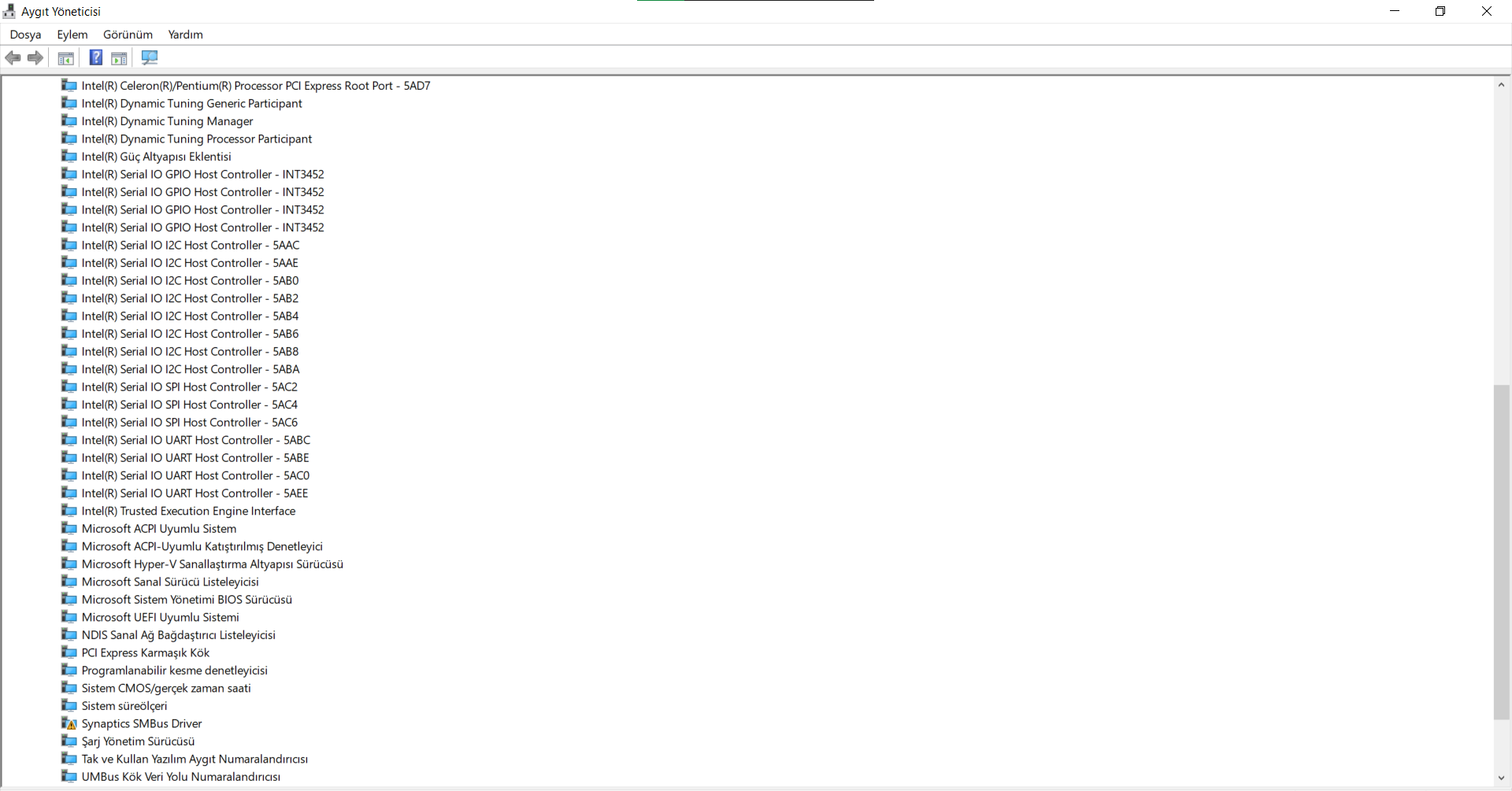Select PCI Express Root Port - 5AD7 device

pyautogui.click(x=256, y=86)
